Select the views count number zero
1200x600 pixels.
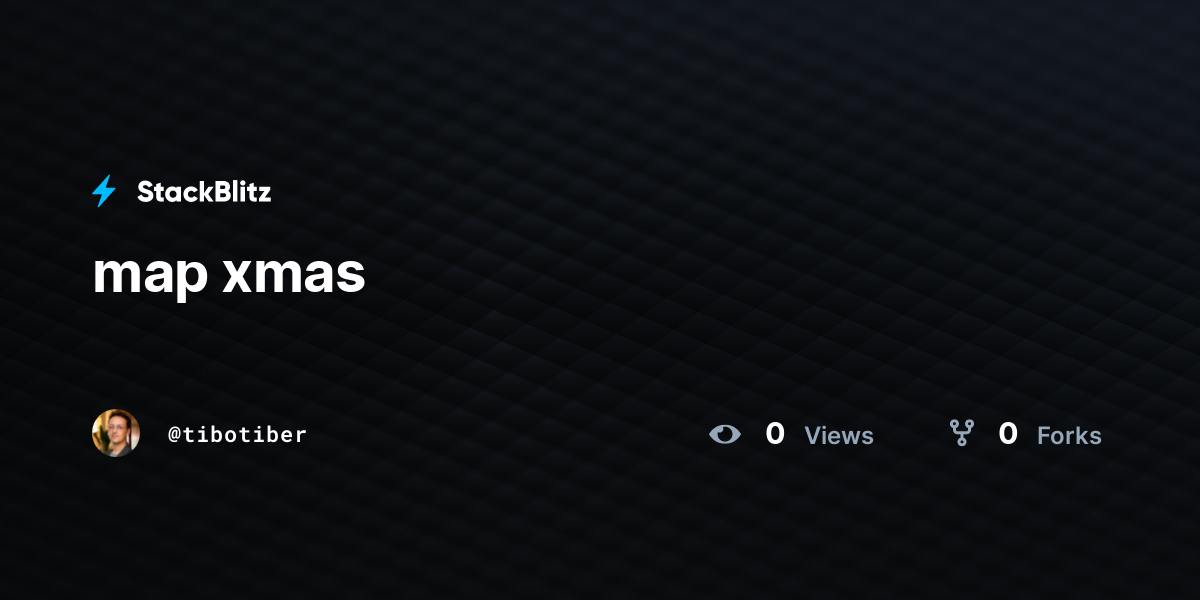point(775,434)
